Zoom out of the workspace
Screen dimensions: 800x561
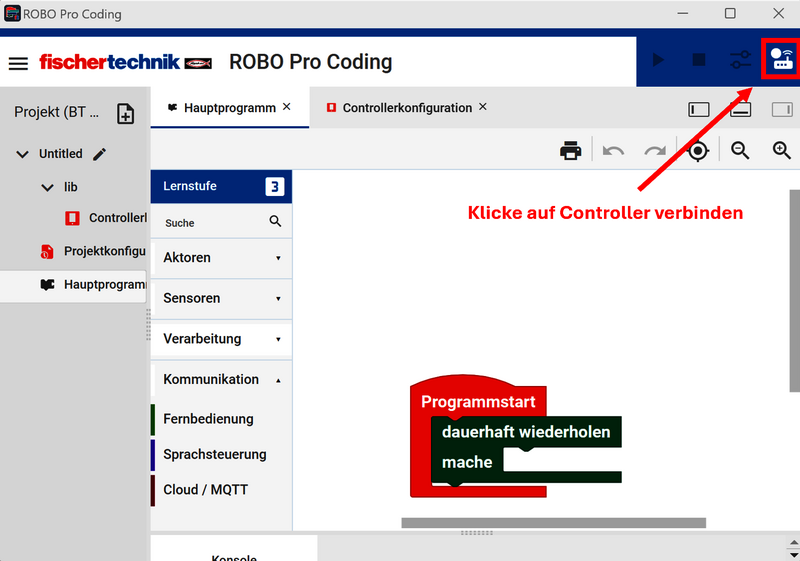(x=740, y=150)
